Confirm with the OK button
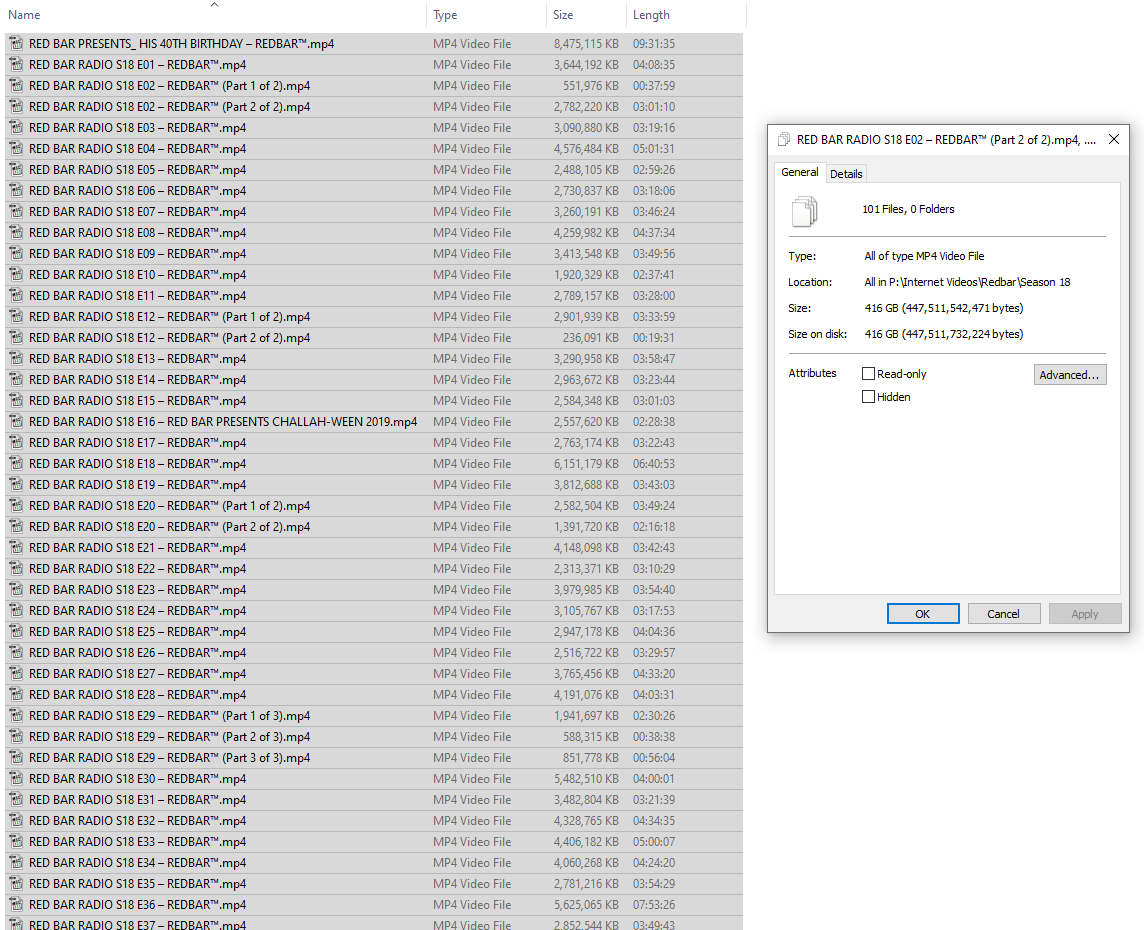 [x=923, y=613]
